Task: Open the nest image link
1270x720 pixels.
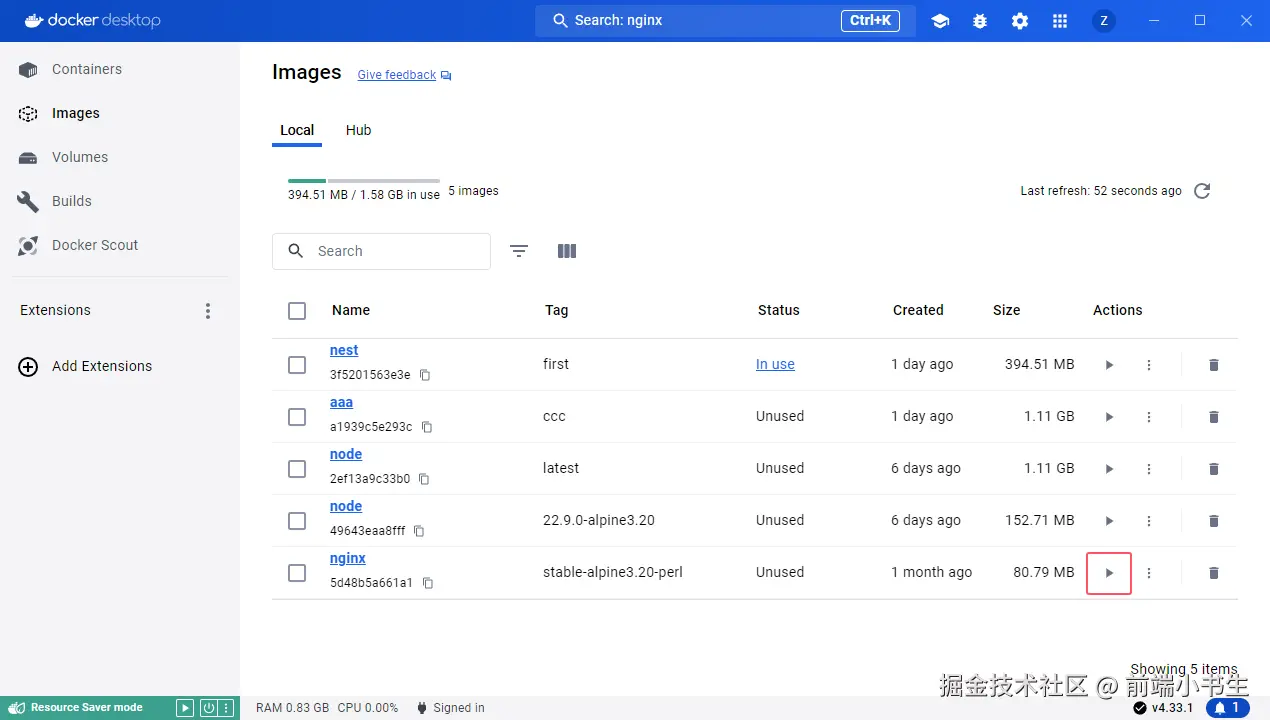Action: [344, 350]
